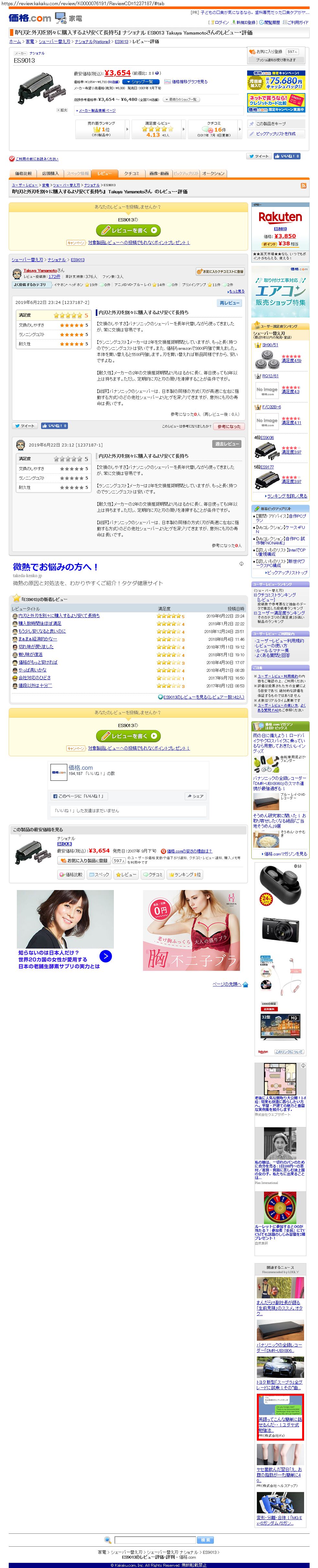Switch to the 店頭購入 tab
This screenshot has width=318, height=1568.
50,174
